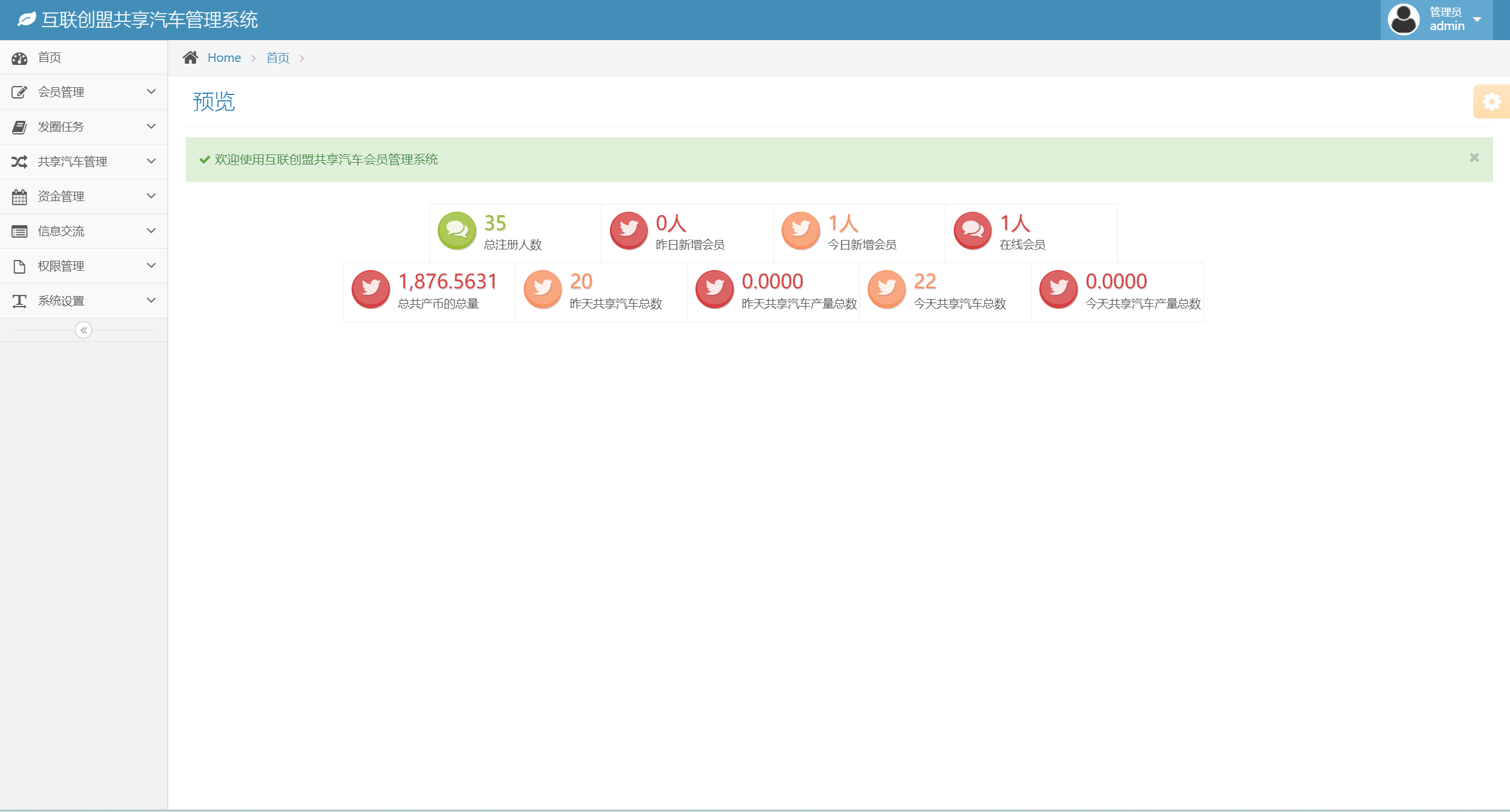
Task: Click the red chat icon for 在线会员
Action: pyautogui.click(x=972, y=231)
